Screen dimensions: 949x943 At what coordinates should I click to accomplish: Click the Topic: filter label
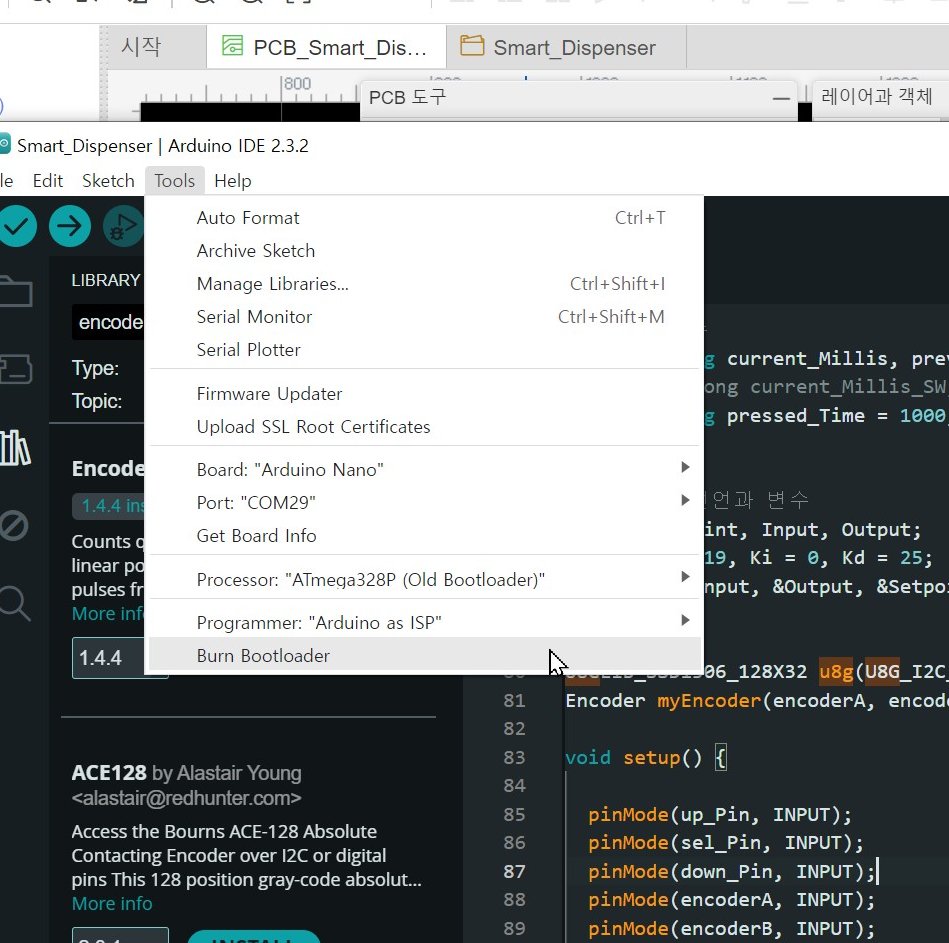tap(97, 401)
